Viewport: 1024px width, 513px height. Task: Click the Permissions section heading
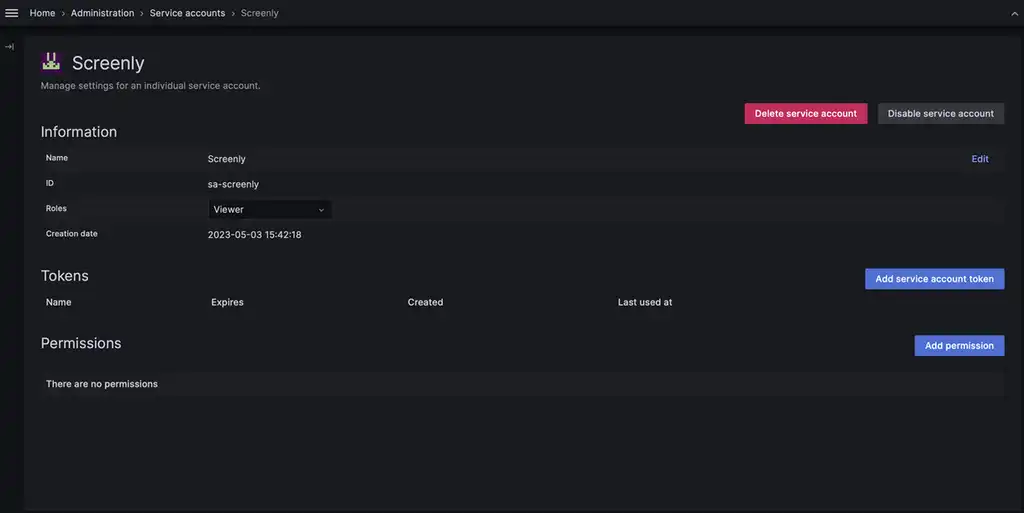click(x=81, y=343)
